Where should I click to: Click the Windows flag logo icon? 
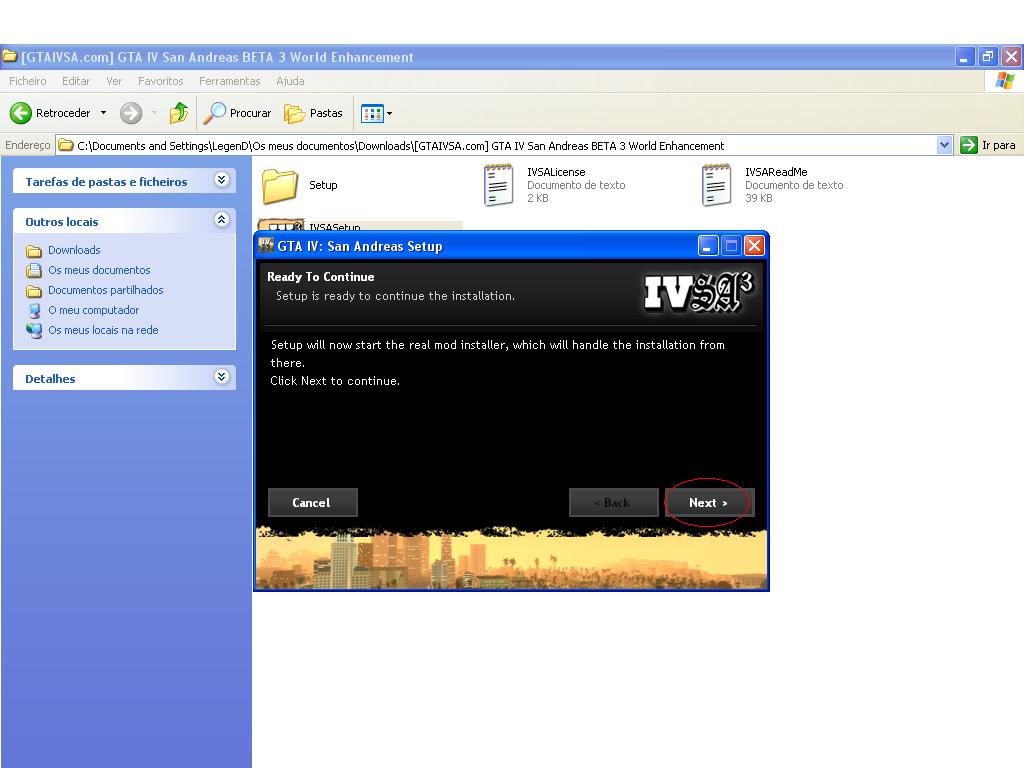tap(1004, 81)
